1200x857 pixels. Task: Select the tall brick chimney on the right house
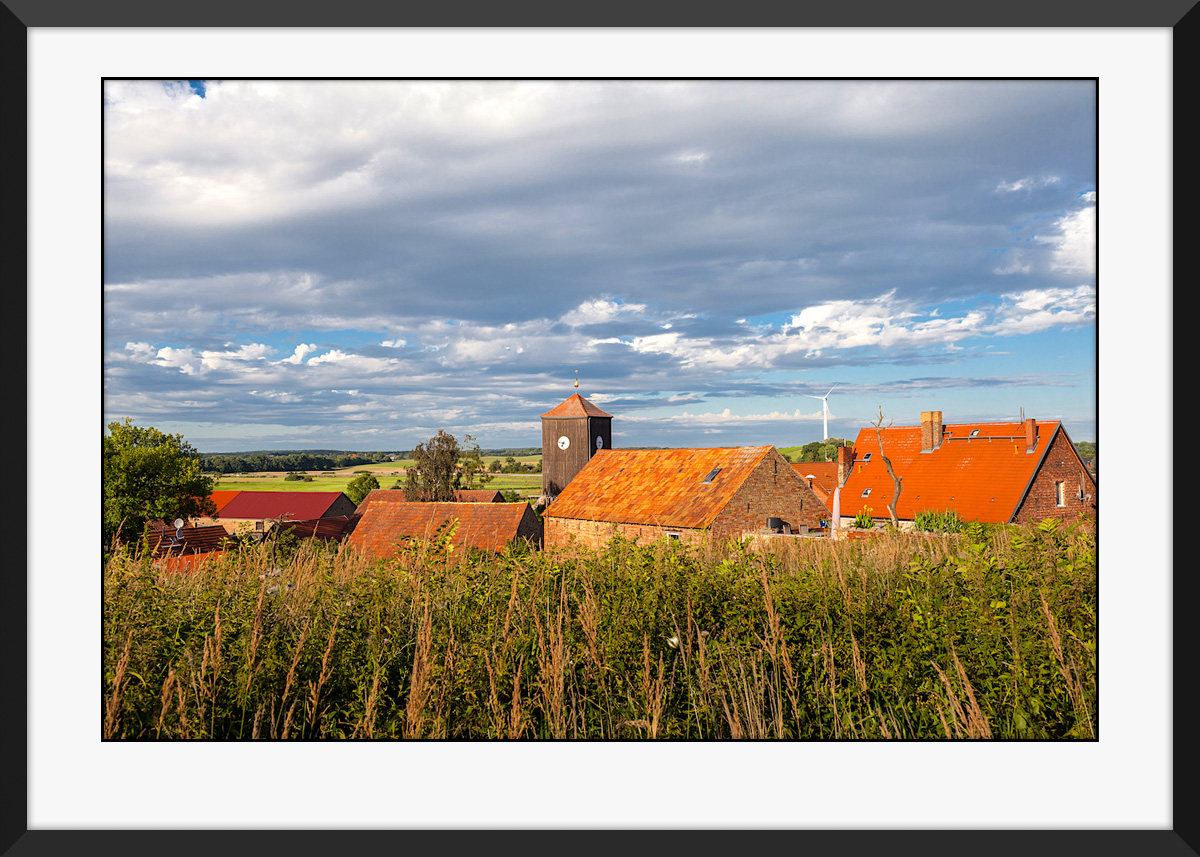[x=931, y=431]
